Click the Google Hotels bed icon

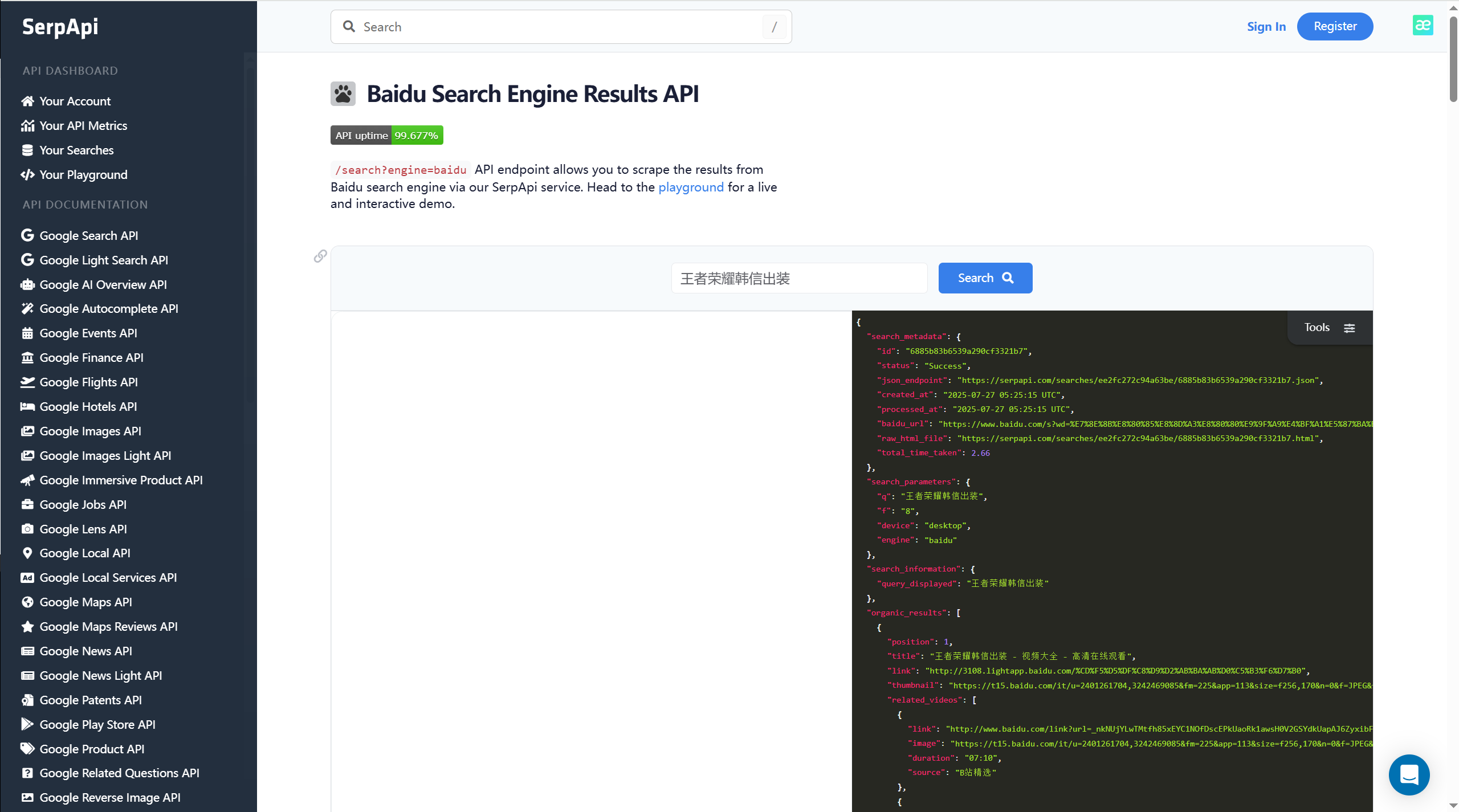click(x=27, y=407)
